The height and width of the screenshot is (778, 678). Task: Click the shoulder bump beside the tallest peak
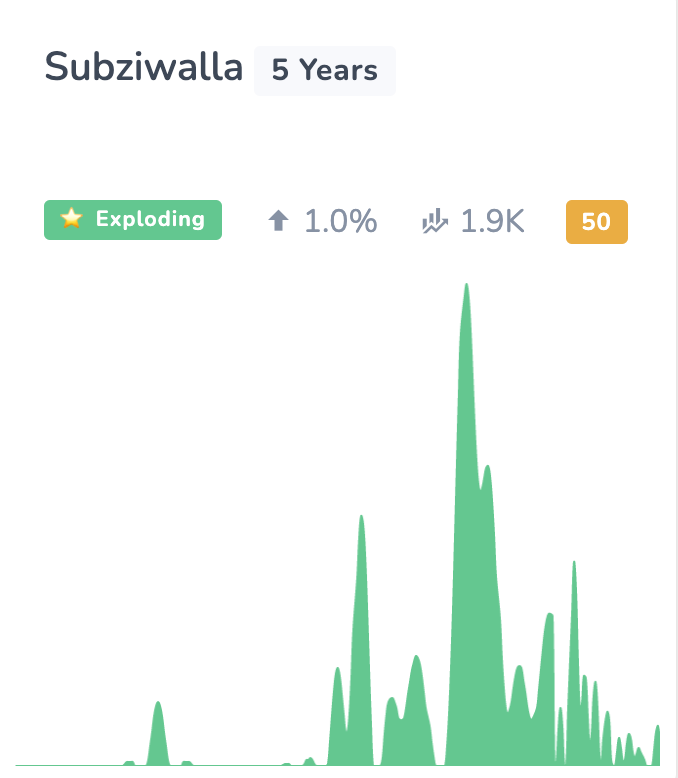tap(488, 496)
